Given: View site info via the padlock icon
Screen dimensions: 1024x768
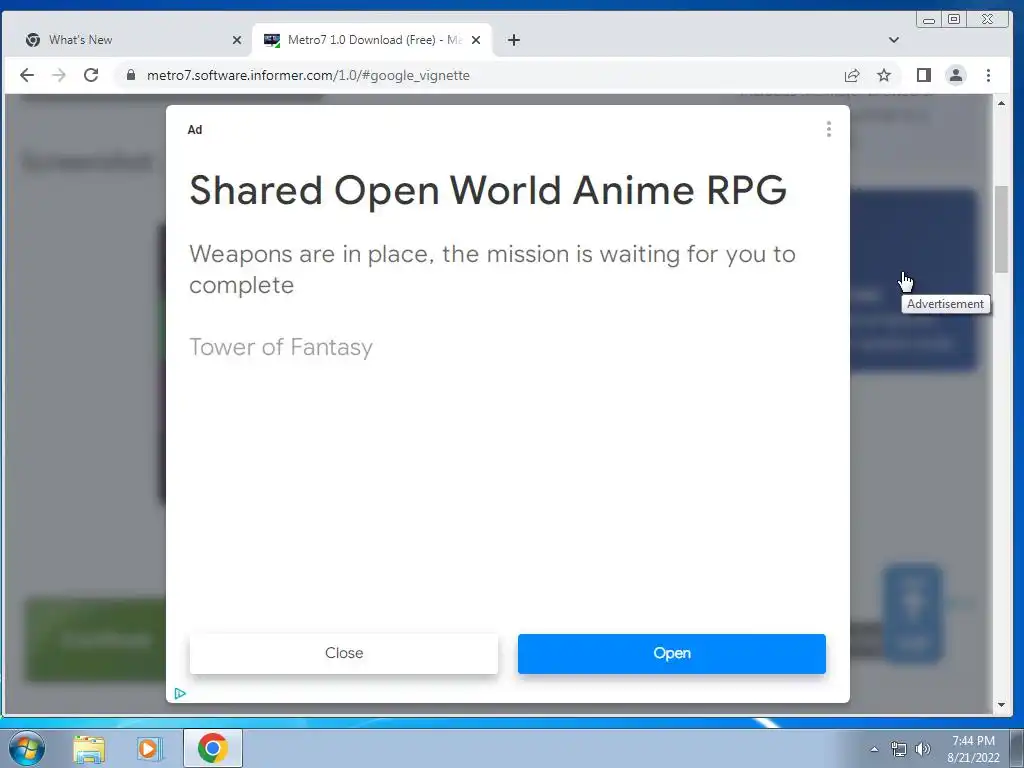Looking at the screenshot, I should pos(131,75).
